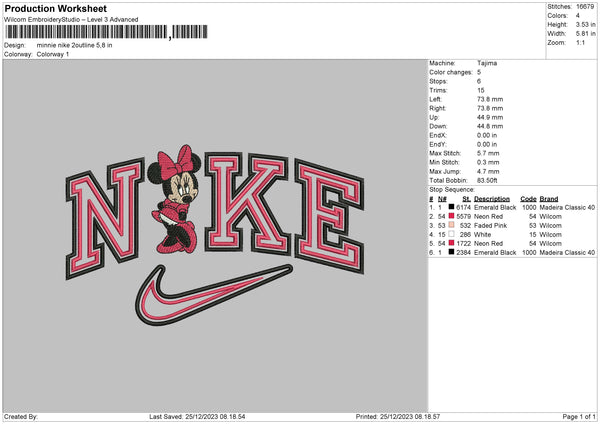This screenshot has height=424, width=600.
Task: Select Emerald Black description in row 1
Action: pyautogui.click(x=495, y=207)
